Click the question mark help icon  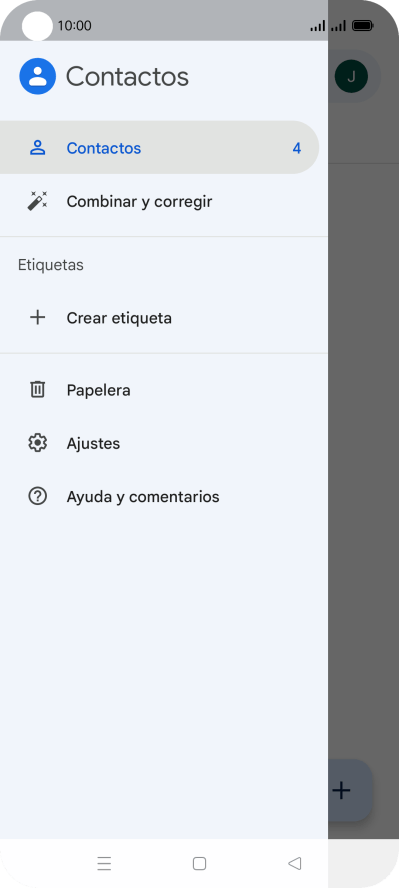[37, 497]
